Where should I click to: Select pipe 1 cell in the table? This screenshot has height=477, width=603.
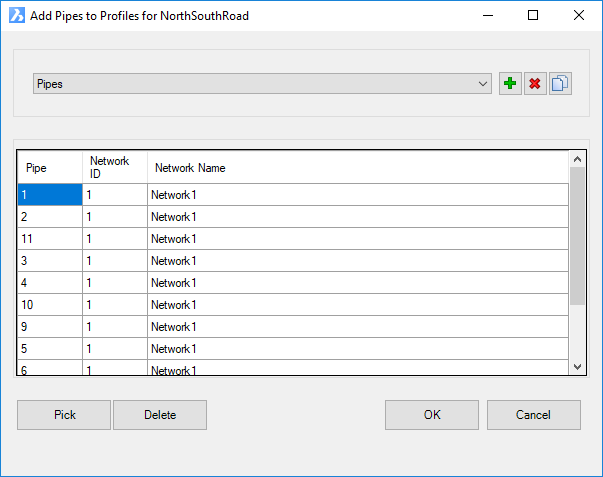(x=50, y=195)
